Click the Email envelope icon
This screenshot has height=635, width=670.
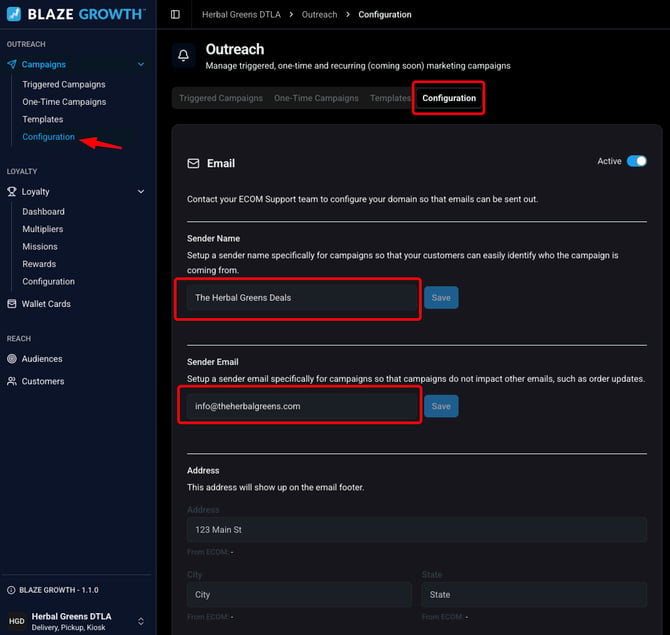coord(193,164)
